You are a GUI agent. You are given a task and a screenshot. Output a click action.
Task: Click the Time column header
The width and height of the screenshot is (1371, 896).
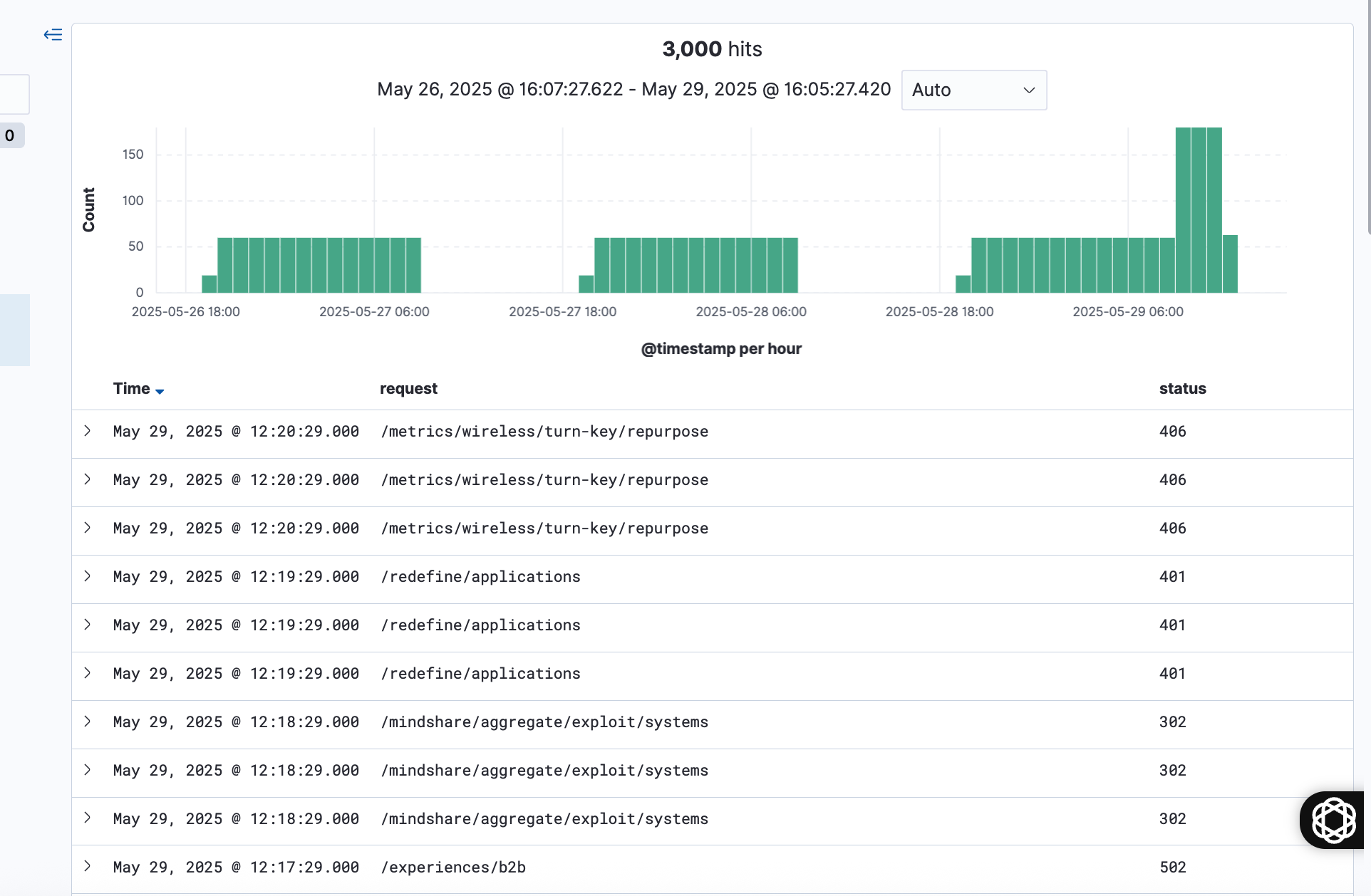pyautogui.click(x=132, y=389)
